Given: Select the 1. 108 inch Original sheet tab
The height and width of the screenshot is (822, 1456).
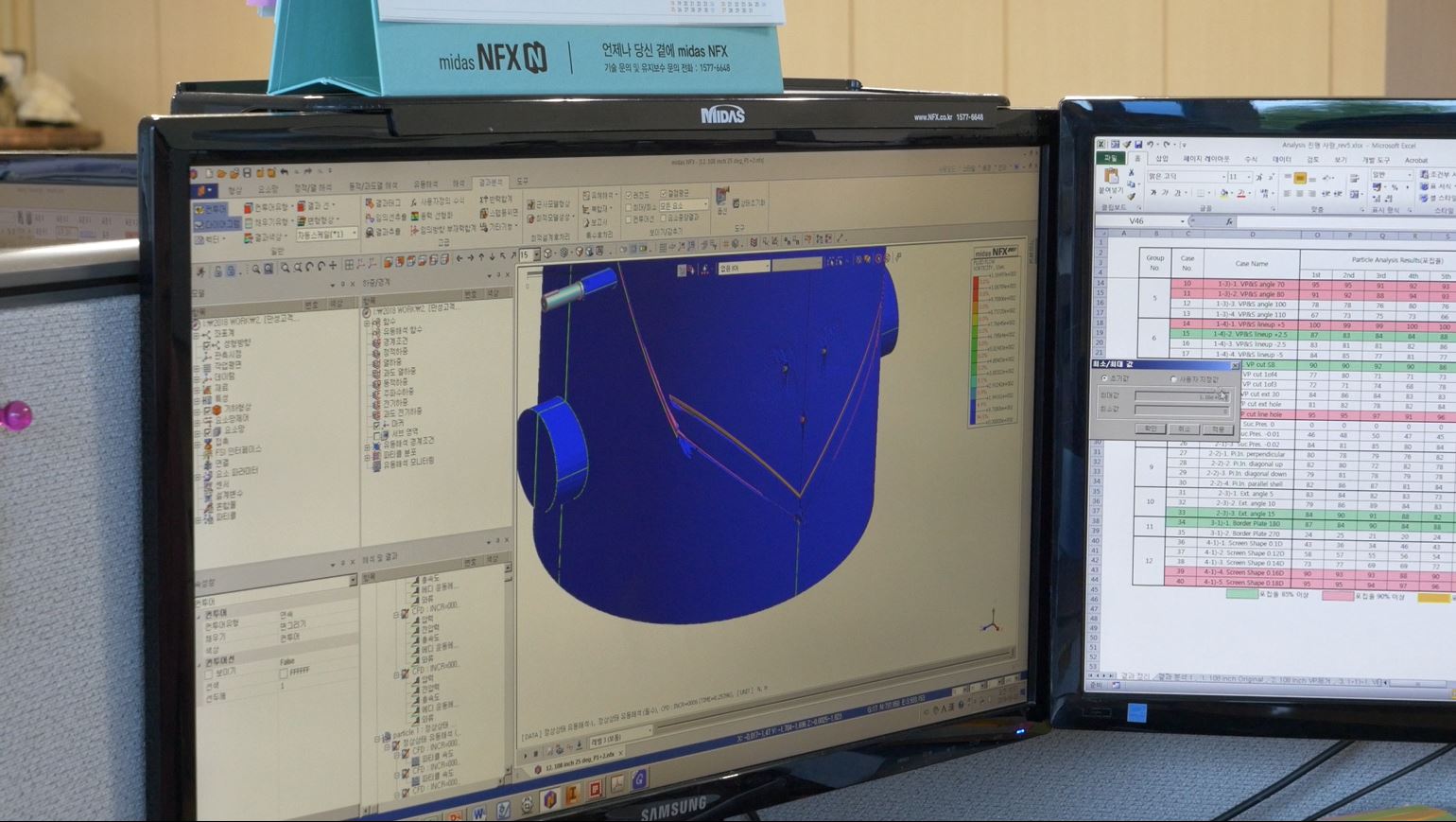Looking at the screenshot, I should [1232, 678].
